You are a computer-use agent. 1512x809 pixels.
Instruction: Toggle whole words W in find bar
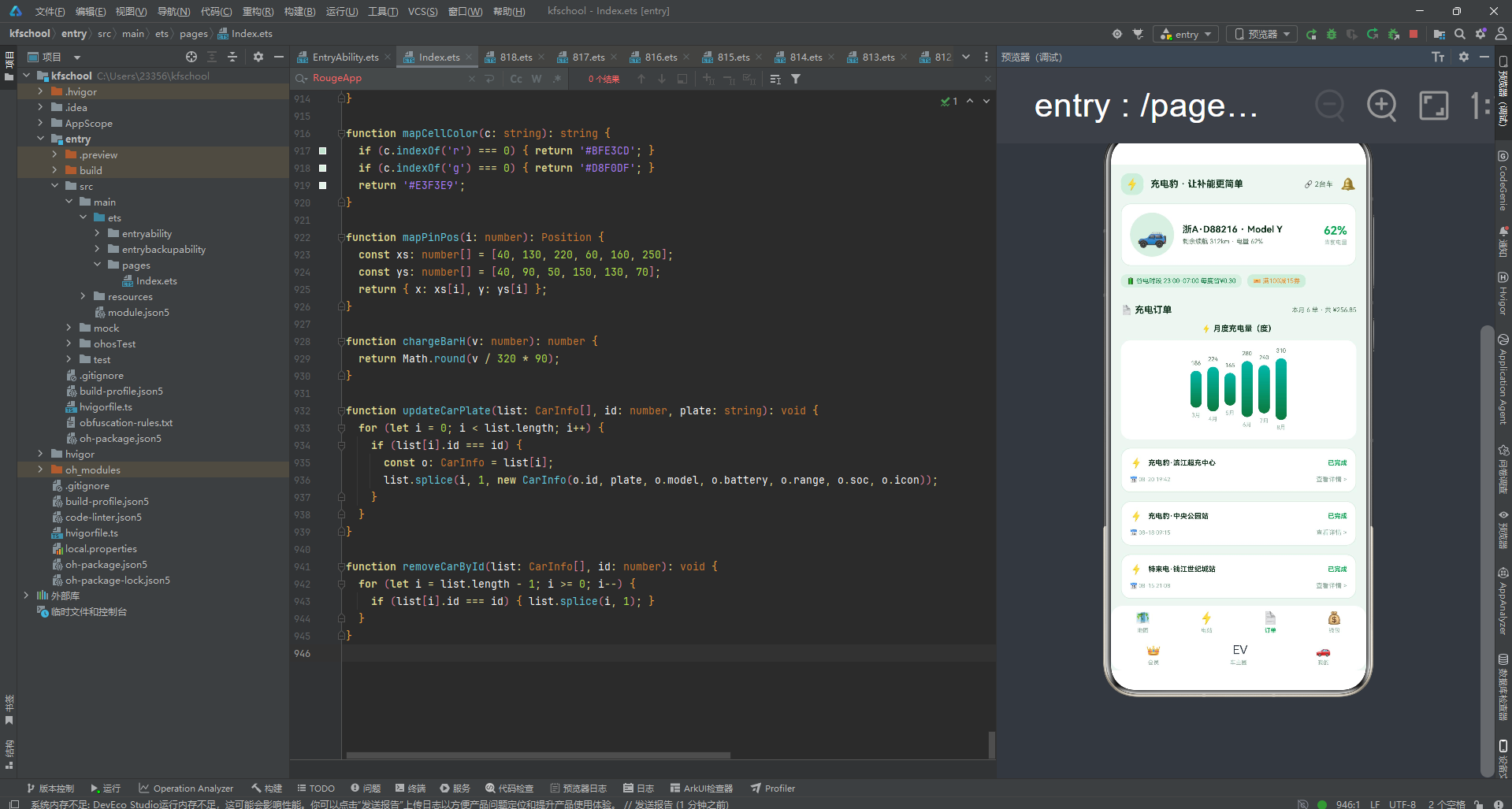pyautogui.click(x=537, y=79)
